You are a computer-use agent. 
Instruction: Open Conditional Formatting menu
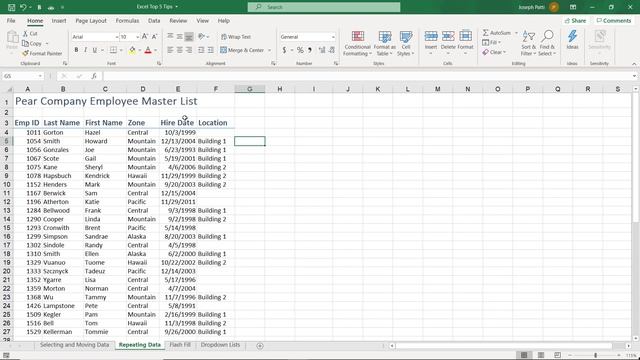358,43
